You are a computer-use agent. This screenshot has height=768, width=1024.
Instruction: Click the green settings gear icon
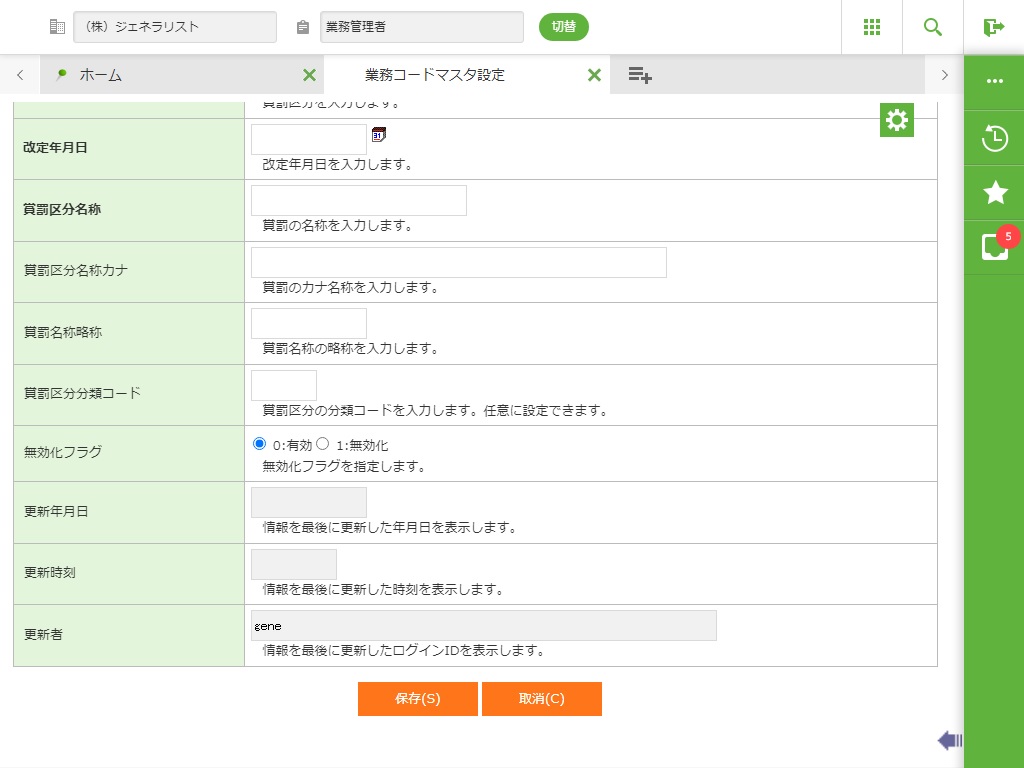[x=897, y=120]
